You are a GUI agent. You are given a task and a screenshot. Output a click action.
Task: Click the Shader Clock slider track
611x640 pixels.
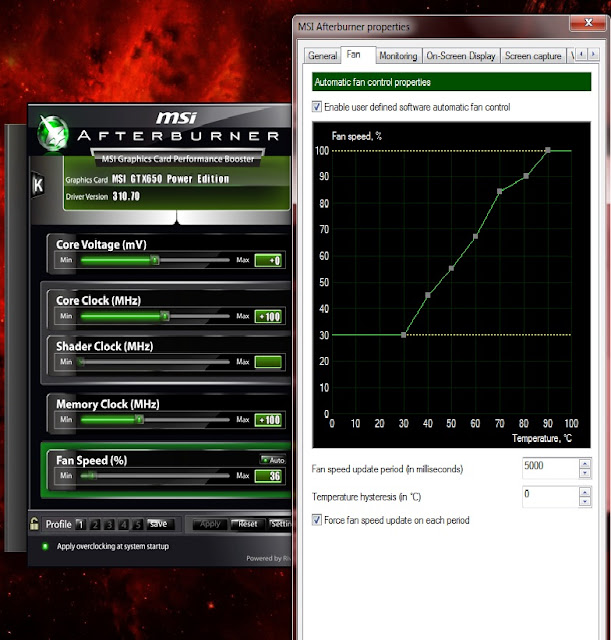155,362
